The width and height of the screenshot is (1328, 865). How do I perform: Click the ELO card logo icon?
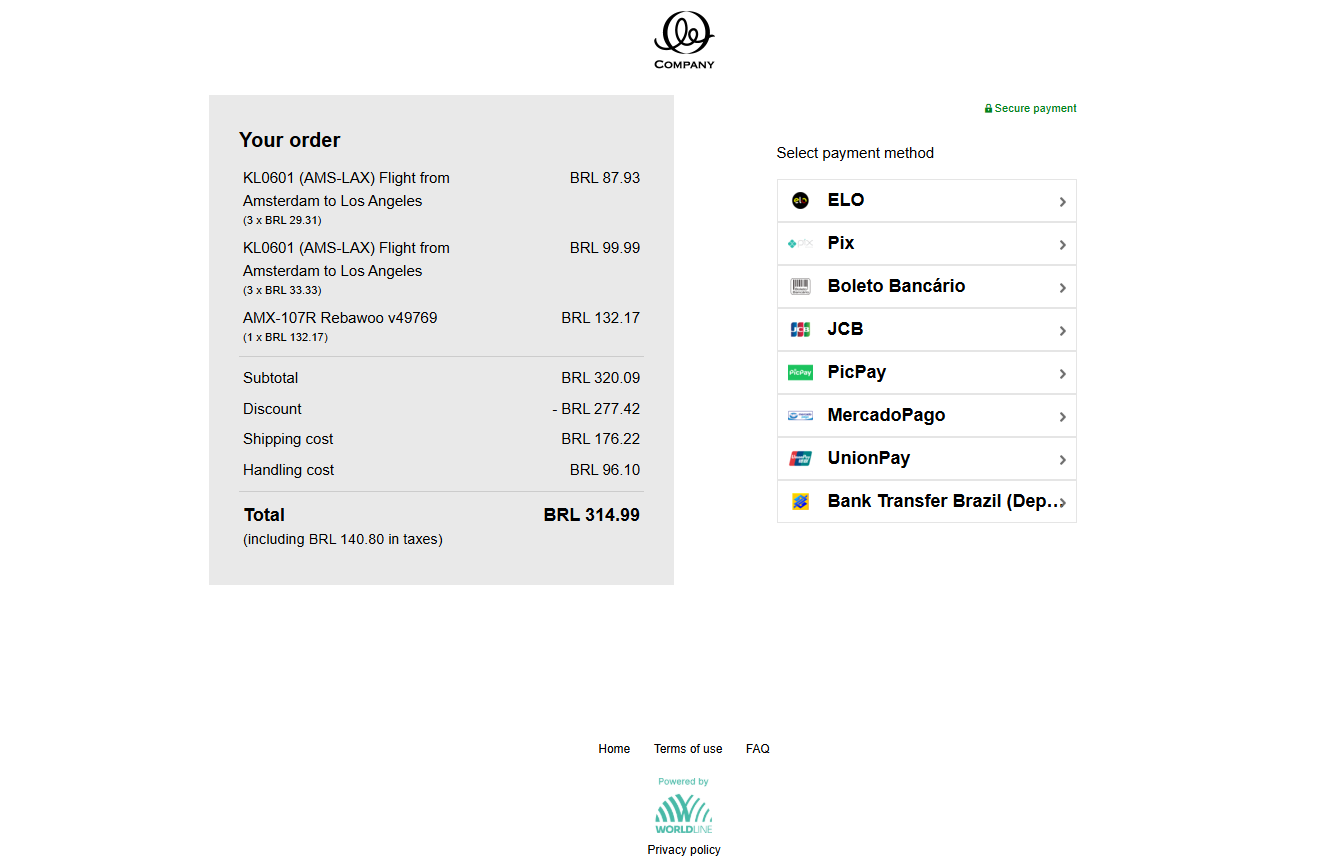coord(800,200)
